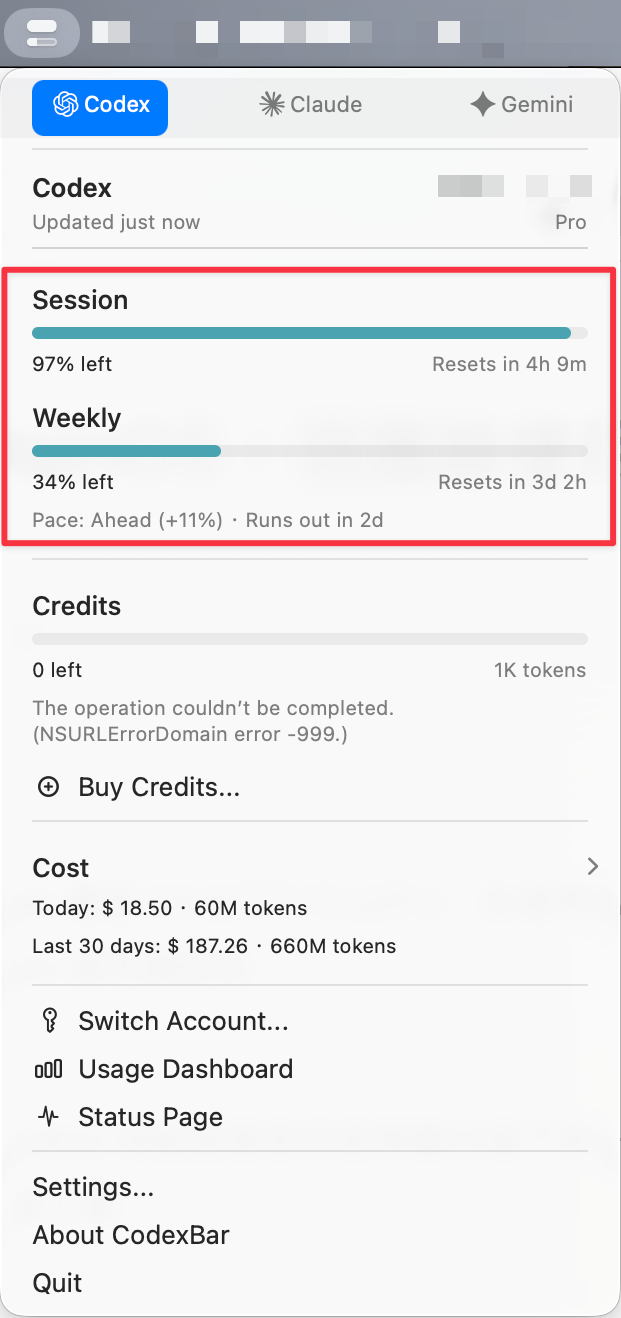The image size is (621, 1318).
Task: Click the bar-chart icon beside Usage Dashboard
Action: [x=48, y=1069]
